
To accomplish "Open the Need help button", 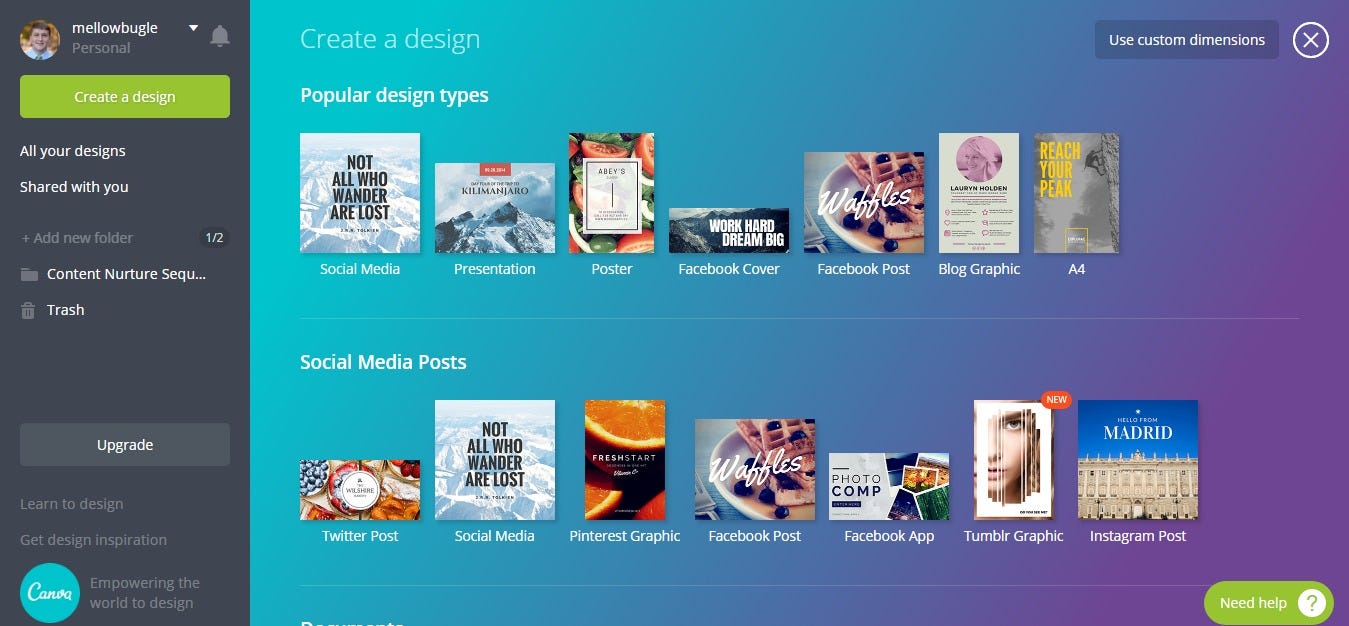I will coord(1269,603).
